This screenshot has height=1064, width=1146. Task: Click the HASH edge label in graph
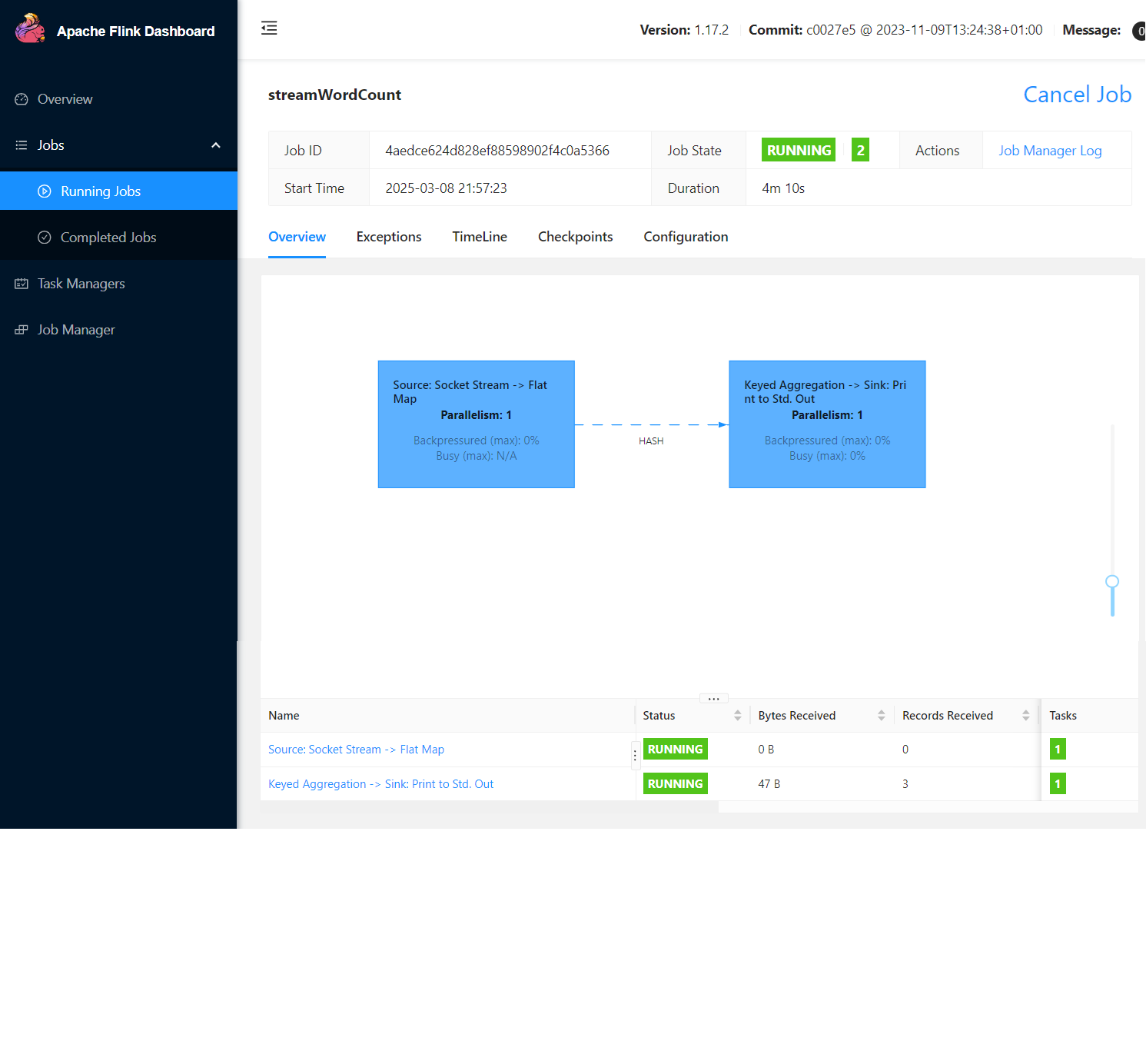[651, 441]
